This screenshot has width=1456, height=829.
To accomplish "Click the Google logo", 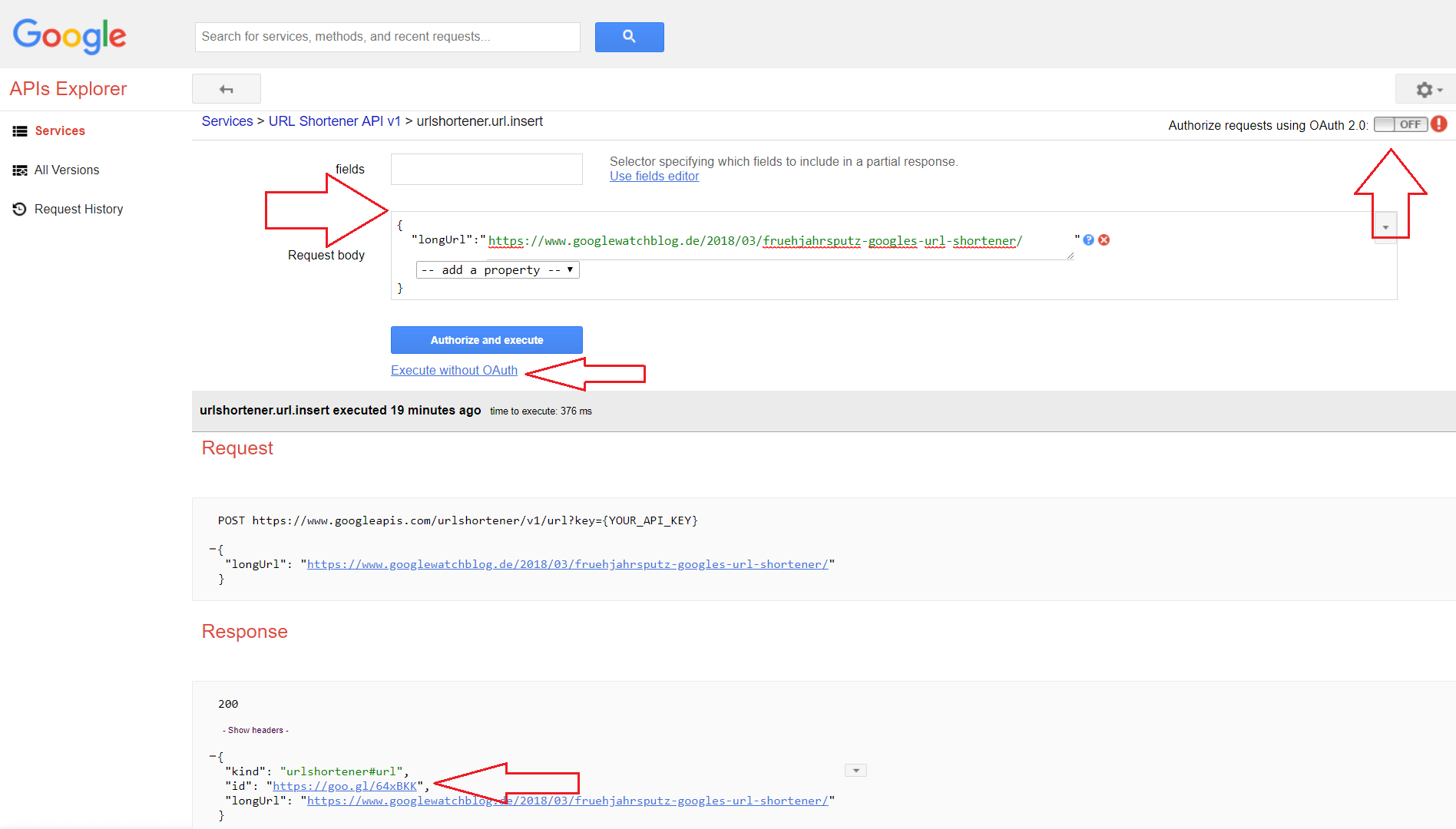I will 69,36.
